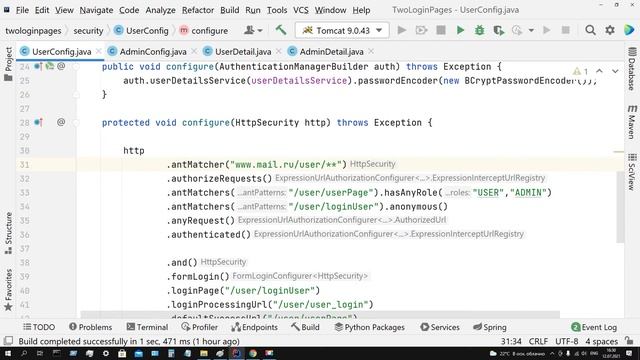
Task: Open the Profiler tool window
Action: pos(199,327)
